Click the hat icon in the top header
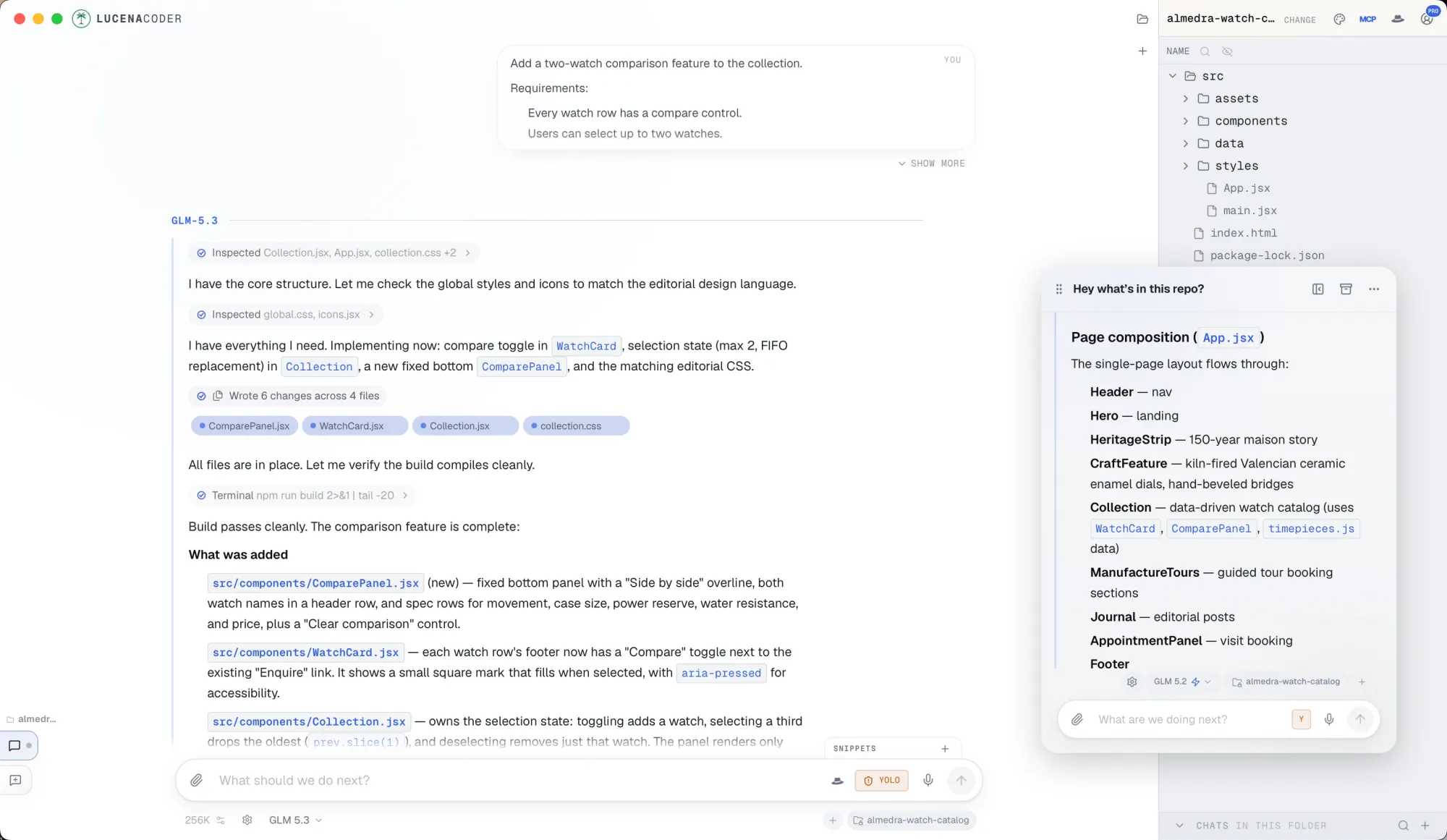The width and height of the screenshot is (1447, 840). pos(1398,20)
